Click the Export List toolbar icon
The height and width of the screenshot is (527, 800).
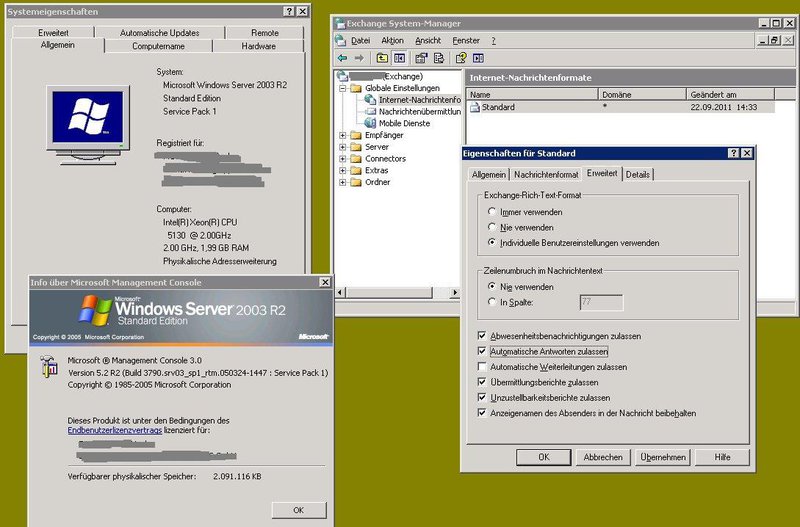click(438, 58)
